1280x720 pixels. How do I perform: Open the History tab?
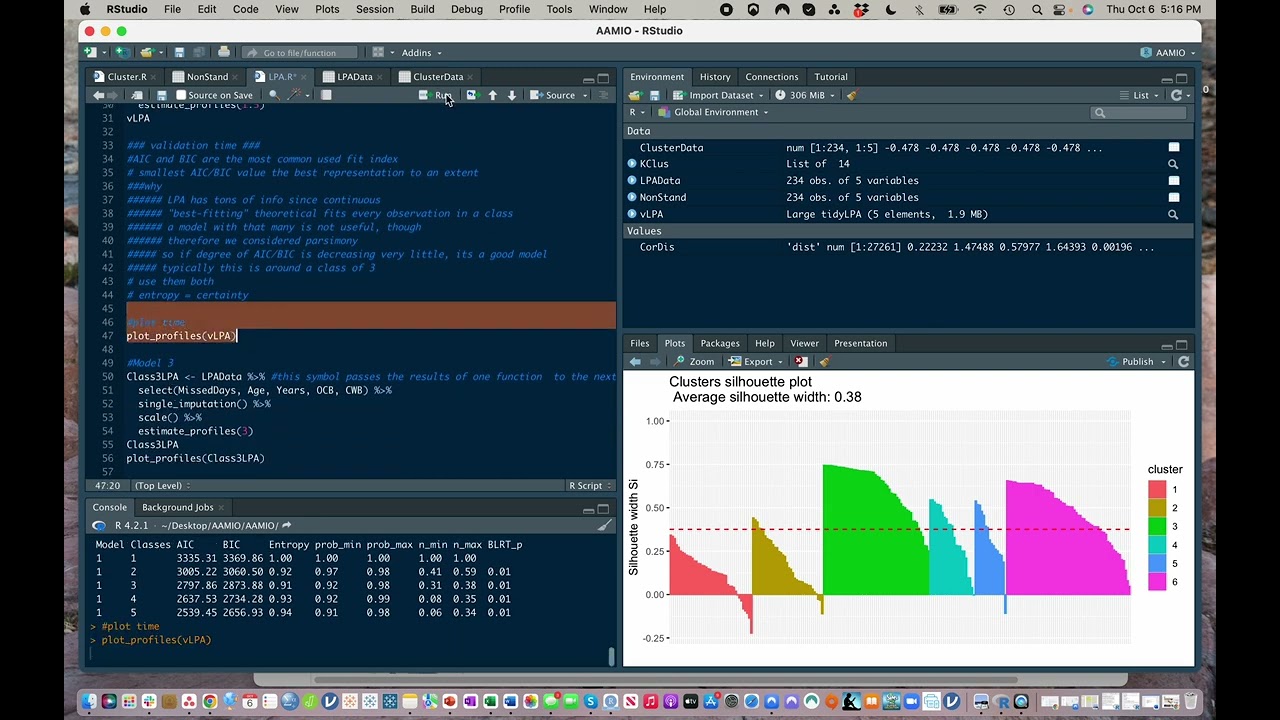715,77
